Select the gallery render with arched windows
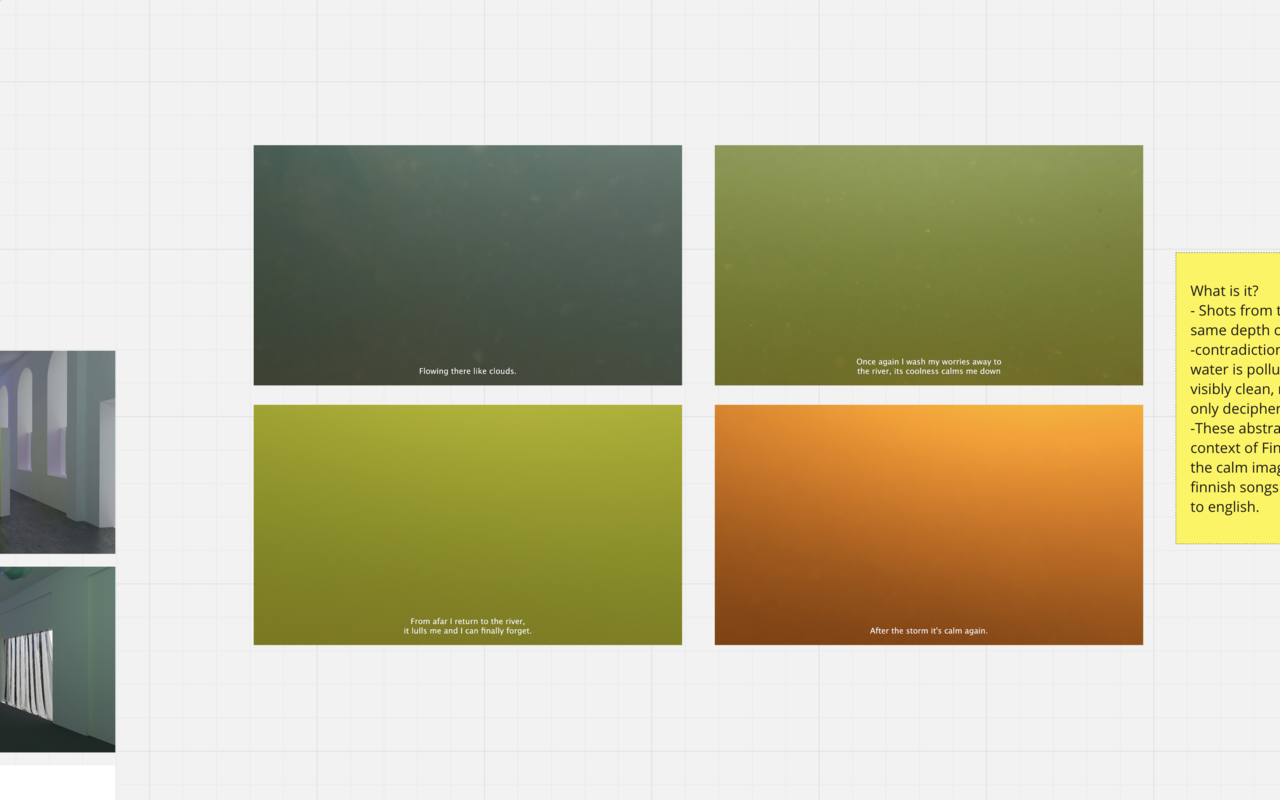Image resolution: width=1280 pixels, height=800 pixels. click(57, 451)
